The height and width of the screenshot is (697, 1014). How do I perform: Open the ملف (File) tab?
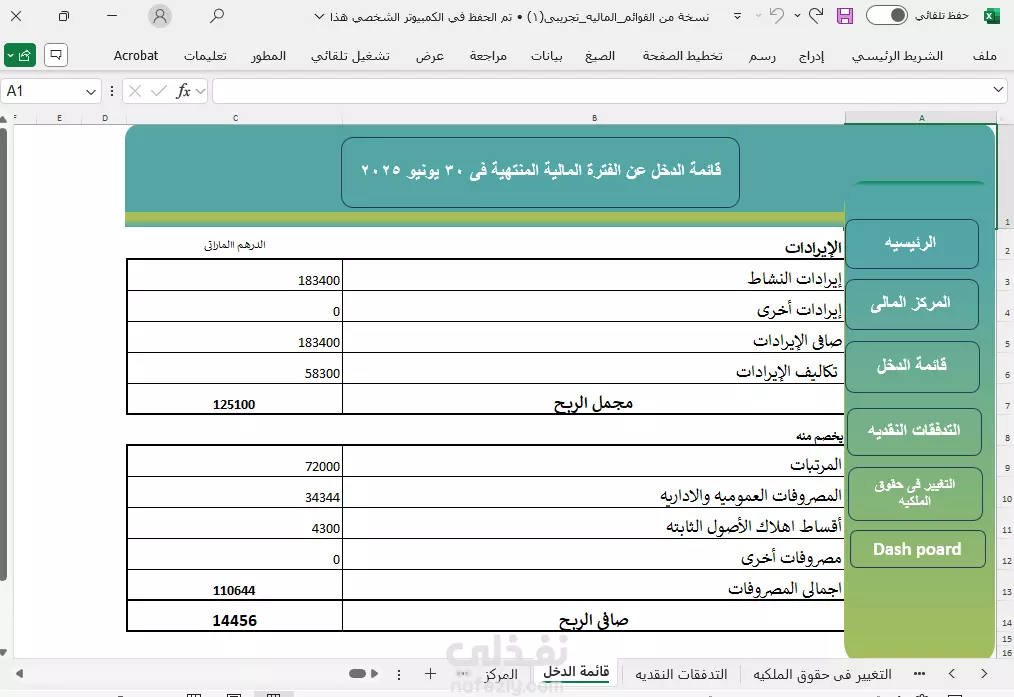(984, 56)
